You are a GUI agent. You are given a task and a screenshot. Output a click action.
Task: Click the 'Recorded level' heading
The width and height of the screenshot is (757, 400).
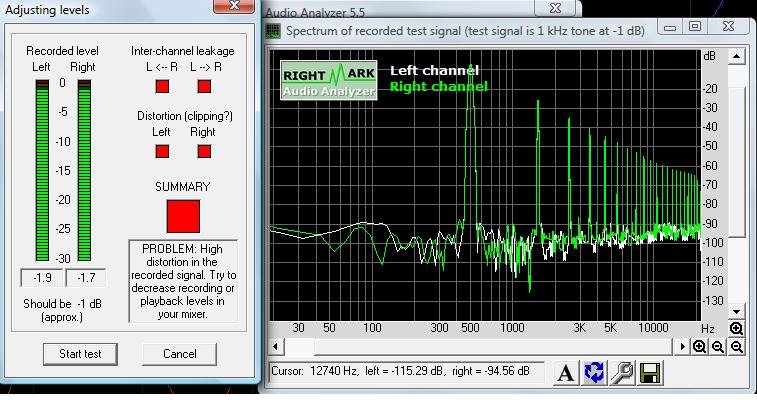[x=62, y=51]
